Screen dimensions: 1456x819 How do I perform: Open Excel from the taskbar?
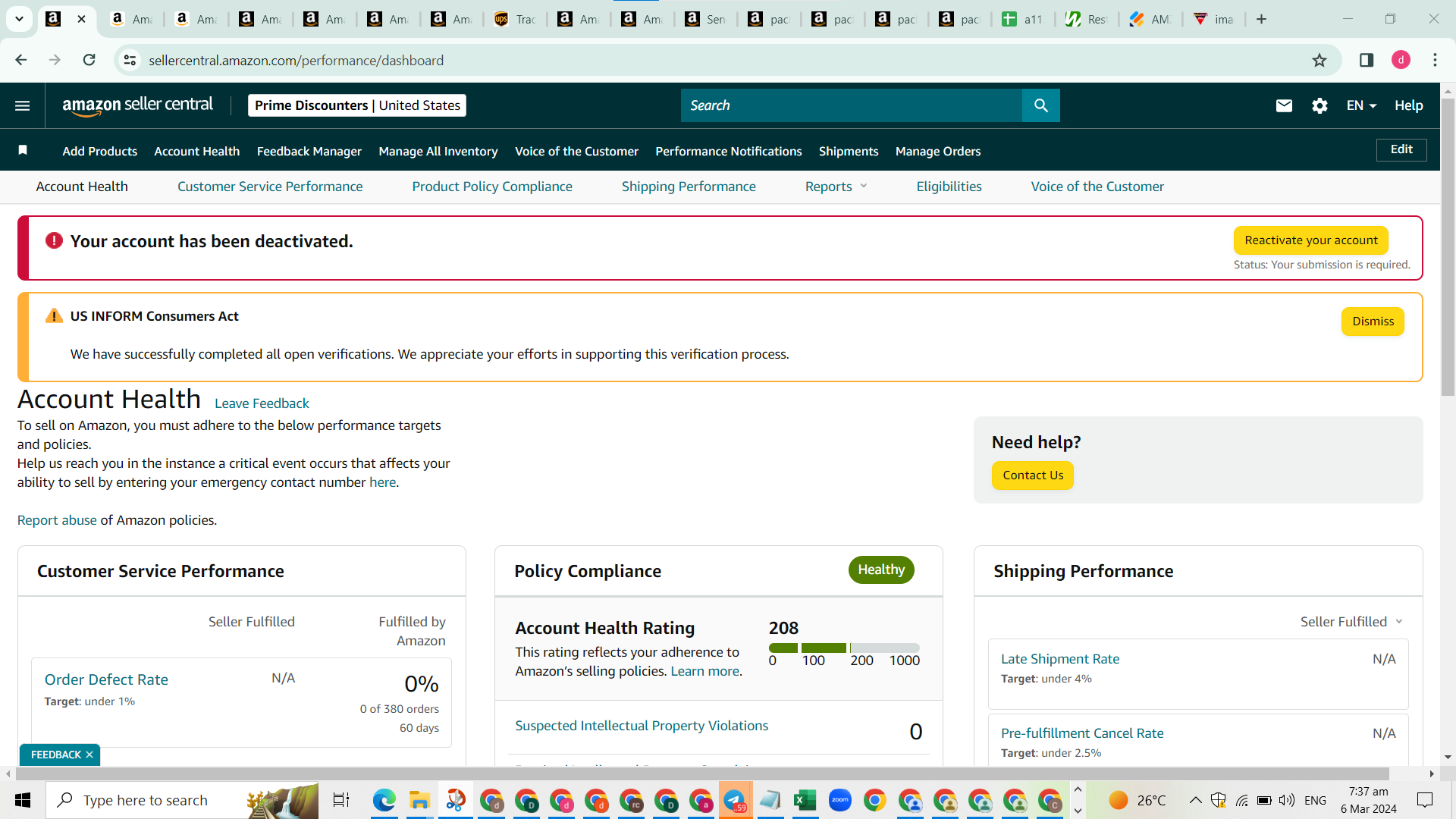click(805, 800)
